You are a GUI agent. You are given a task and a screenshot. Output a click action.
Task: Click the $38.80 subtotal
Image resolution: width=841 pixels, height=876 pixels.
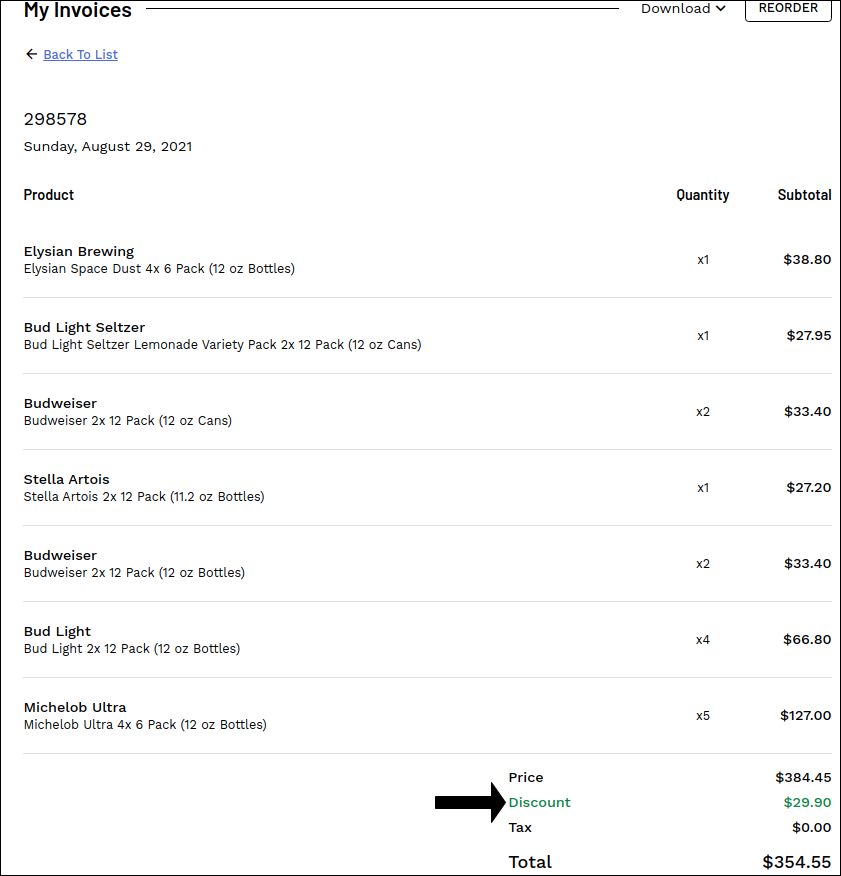coord(807,259)
